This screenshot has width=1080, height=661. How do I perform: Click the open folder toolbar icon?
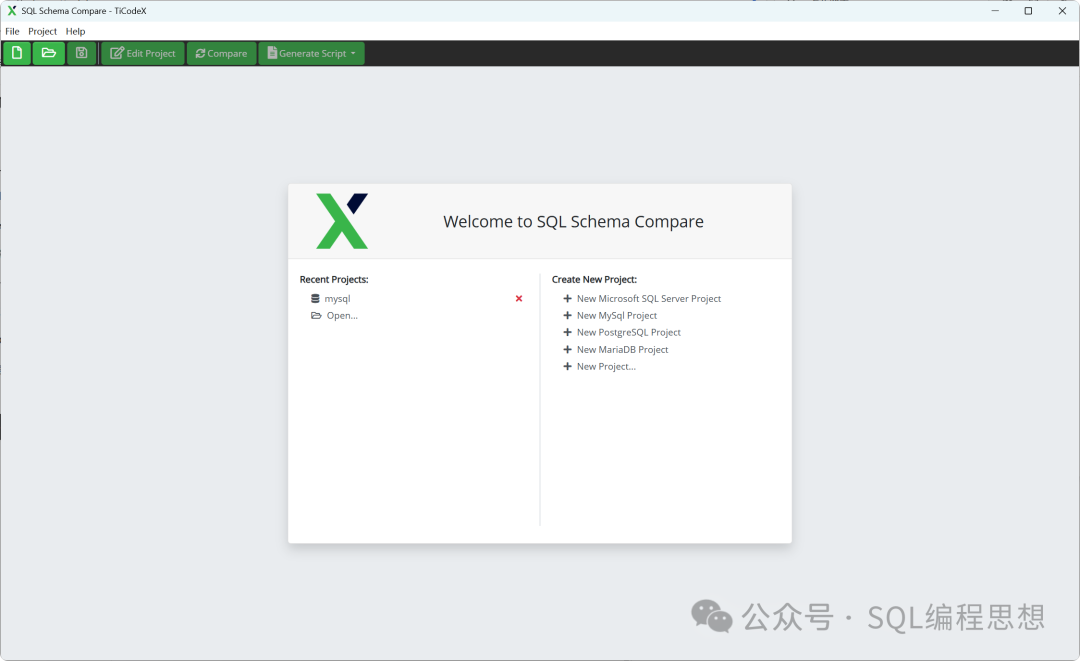coord(48,53)
